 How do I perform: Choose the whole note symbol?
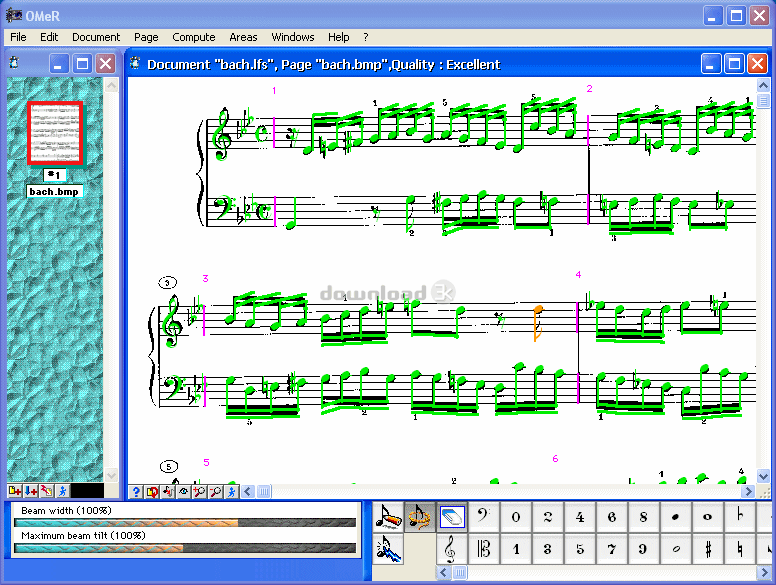(x=708, y=517)
